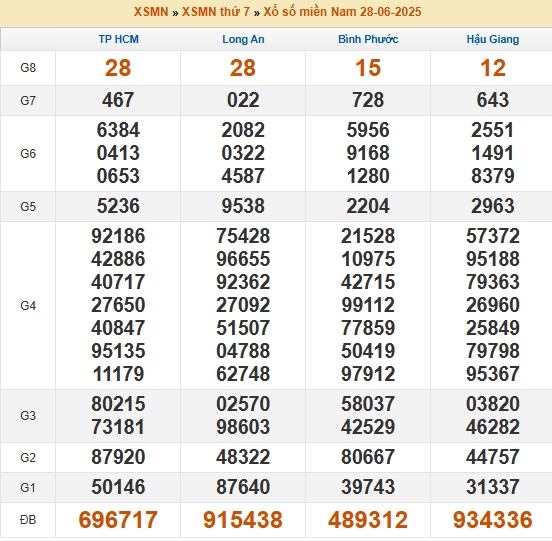This screenshot has width=552, height=541.
Task: Click G4 number 57372
Action: pyautogui.click(x=493, y=236)
